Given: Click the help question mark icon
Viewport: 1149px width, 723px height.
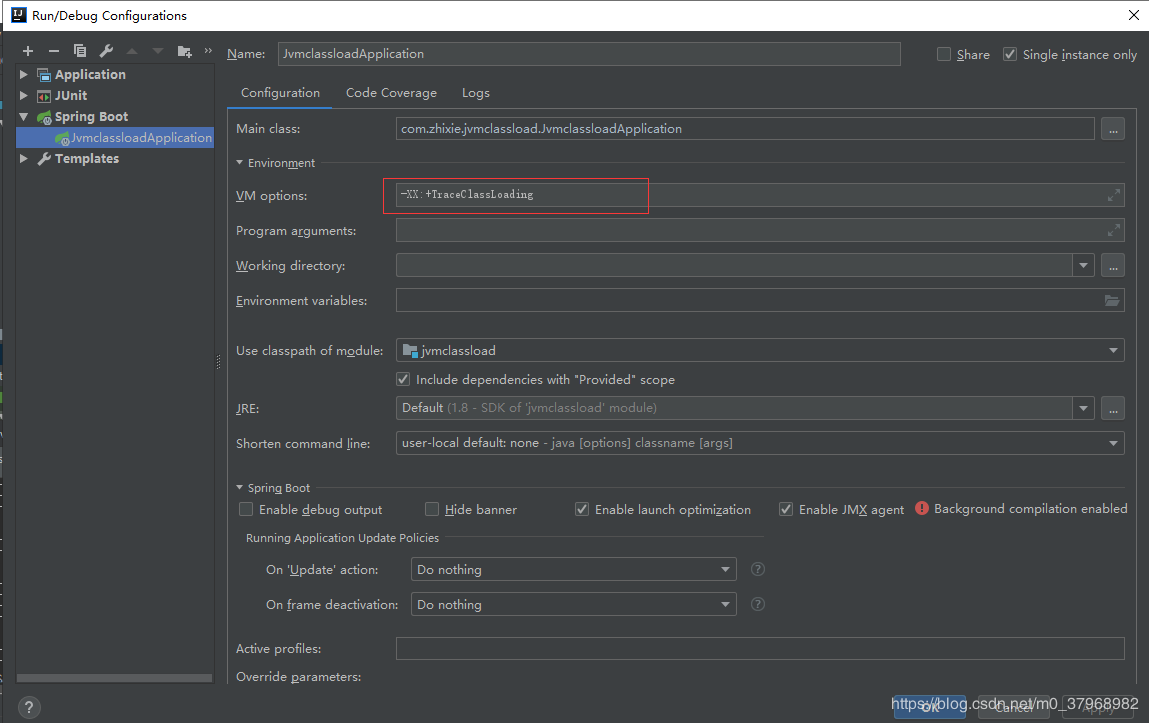Looking at the screenshot, I should click(29, 707).
